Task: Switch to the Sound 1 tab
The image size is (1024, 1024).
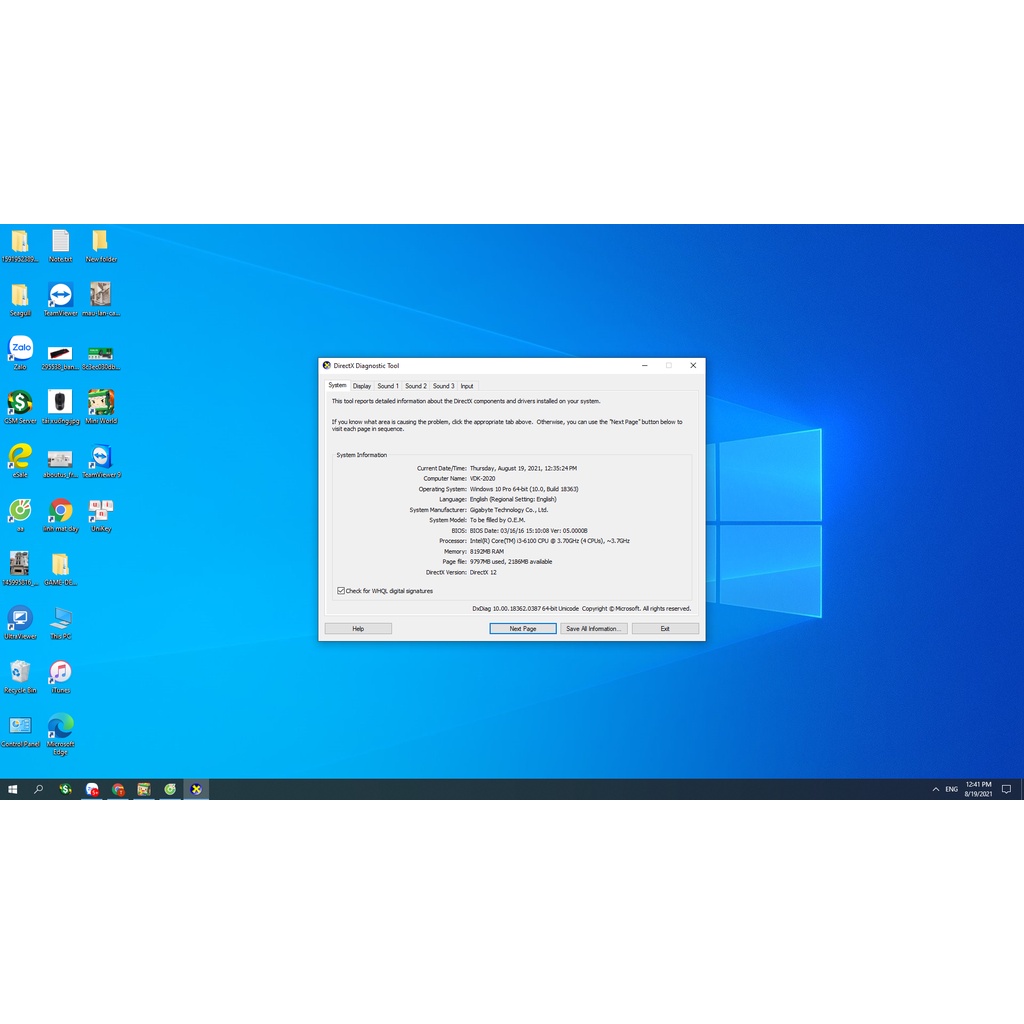Action: coord(387,386)
